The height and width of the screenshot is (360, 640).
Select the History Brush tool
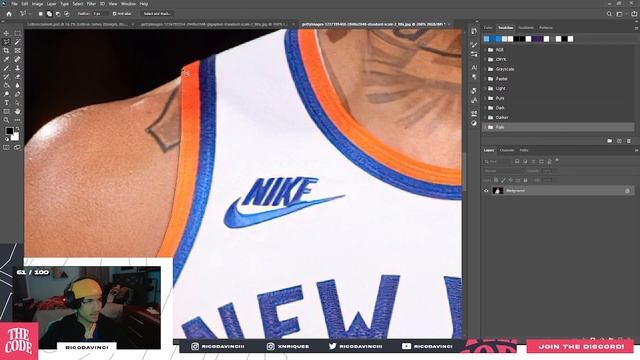(x=6, y=77)
